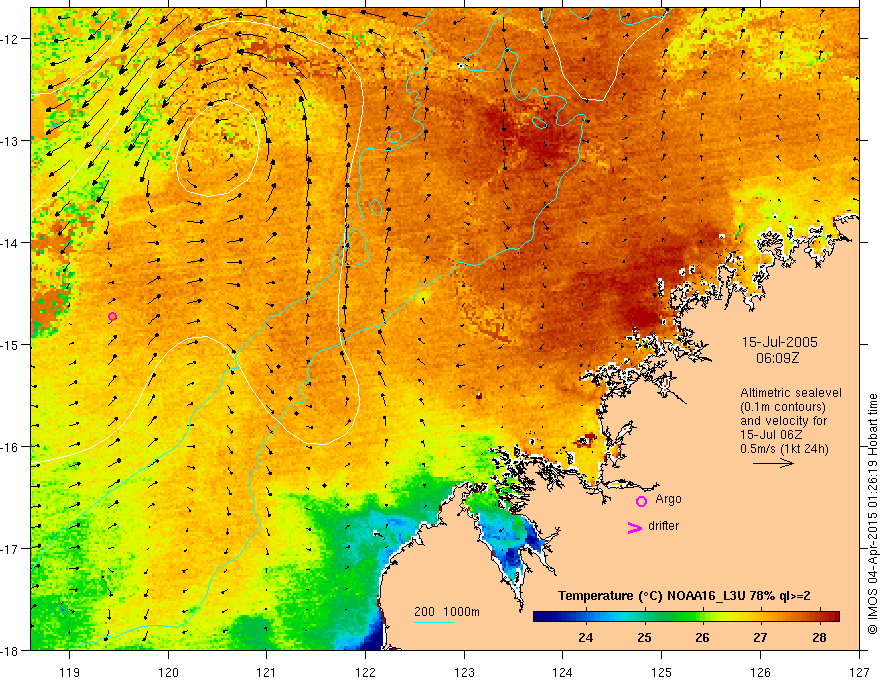880x680 pixels.
Task: Click the cyan bathymetry legend line
Action: [x=434, y=622]
